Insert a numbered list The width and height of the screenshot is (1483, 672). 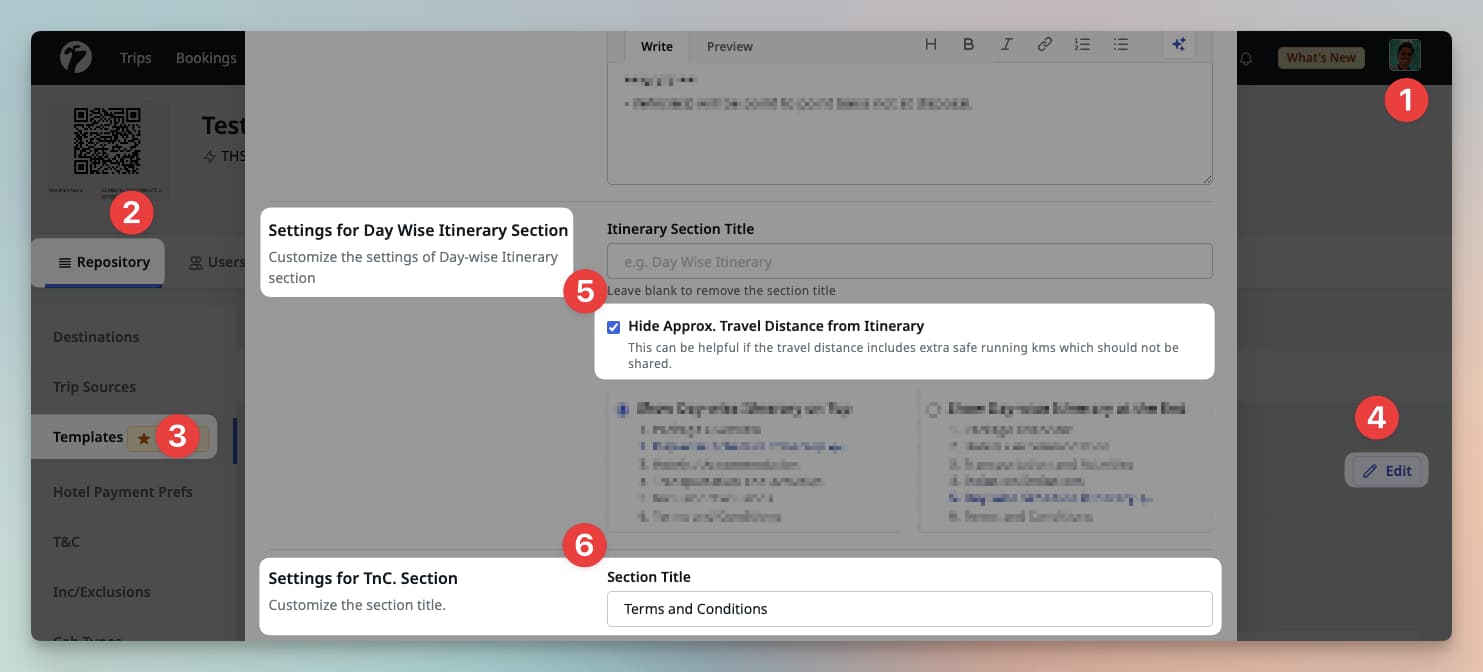1082,45
